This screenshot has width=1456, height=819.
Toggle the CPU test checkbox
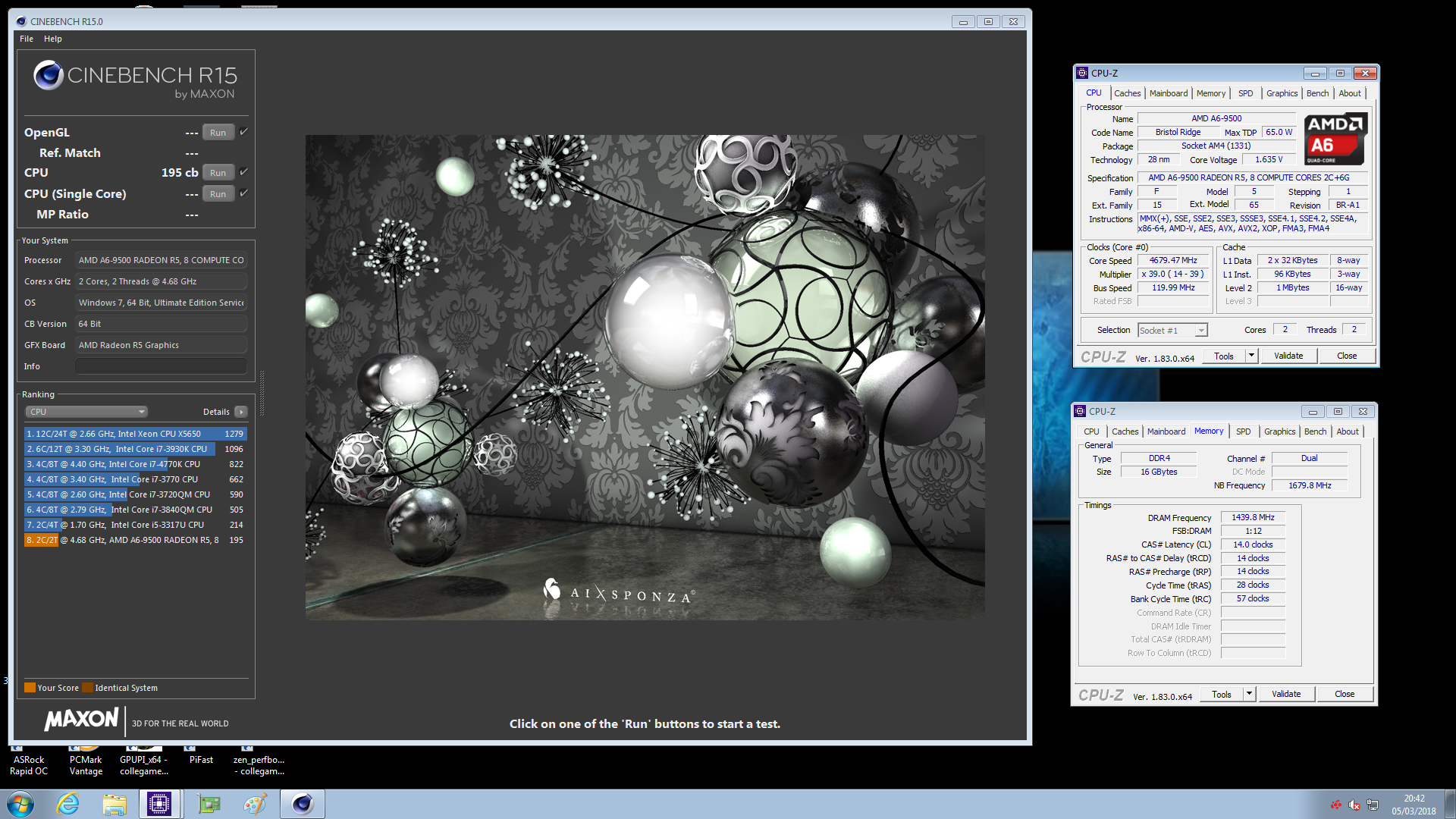(243, 172)
